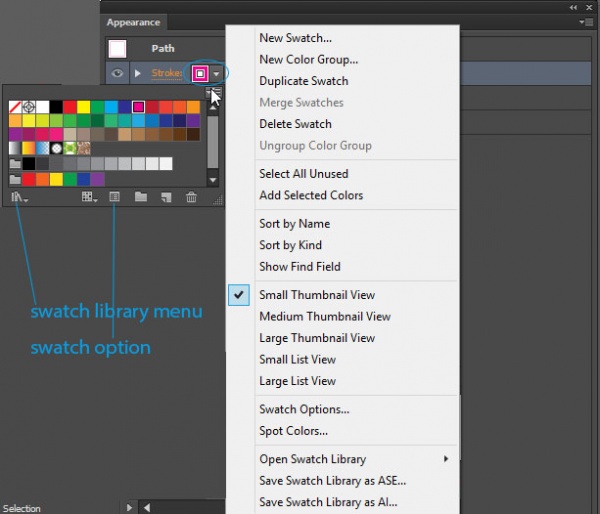Choose New Swatch... from the menu
The width and height of the screenshot is (600, 514).
[x=295, y=38]
